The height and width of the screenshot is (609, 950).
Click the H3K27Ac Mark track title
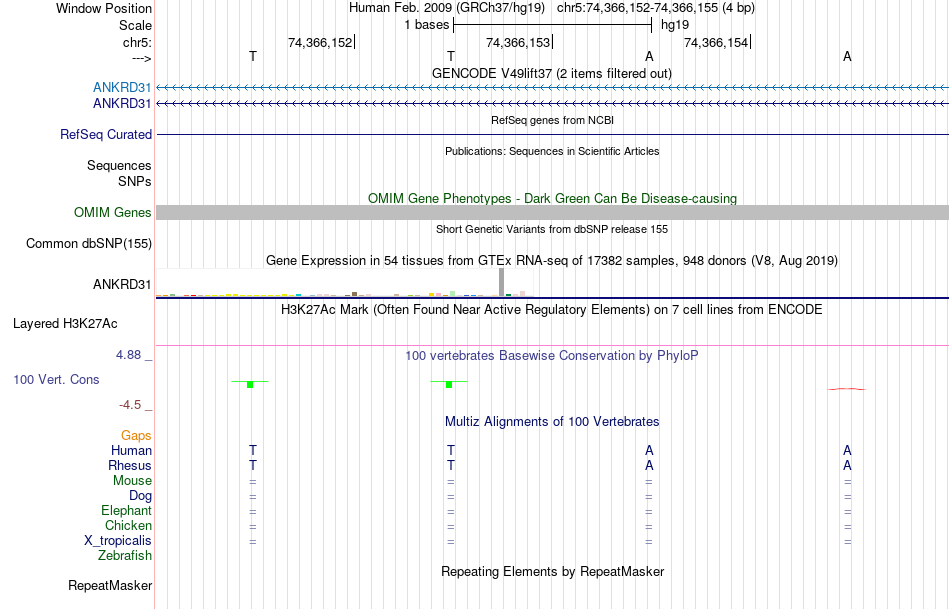pyautogui.click(x=552, y=310)
